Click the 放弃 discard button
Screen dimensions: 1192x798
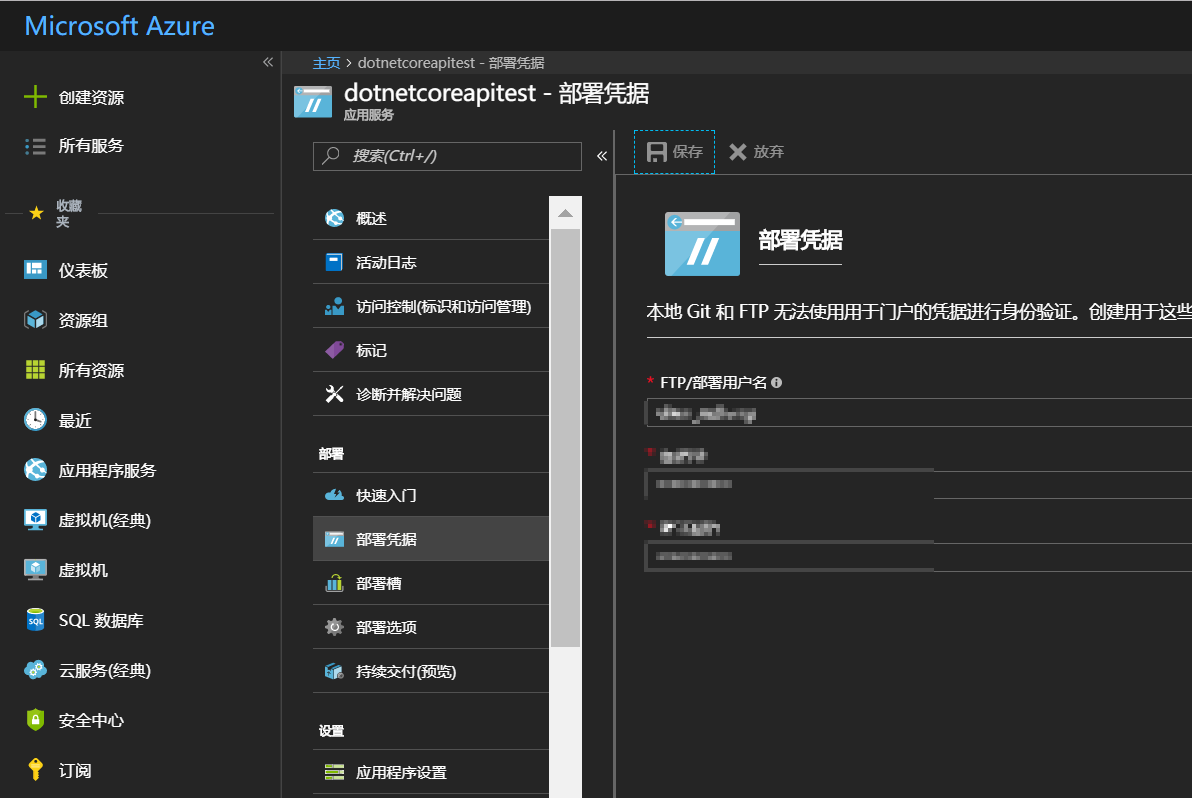point(756,152)
